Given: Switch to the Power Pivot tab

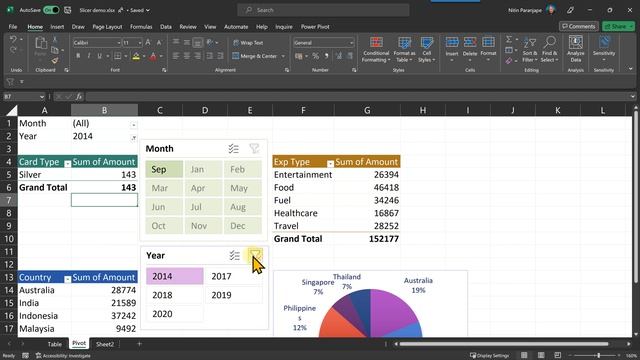Looking at the screenshot, I should click(x=315, y=27).
